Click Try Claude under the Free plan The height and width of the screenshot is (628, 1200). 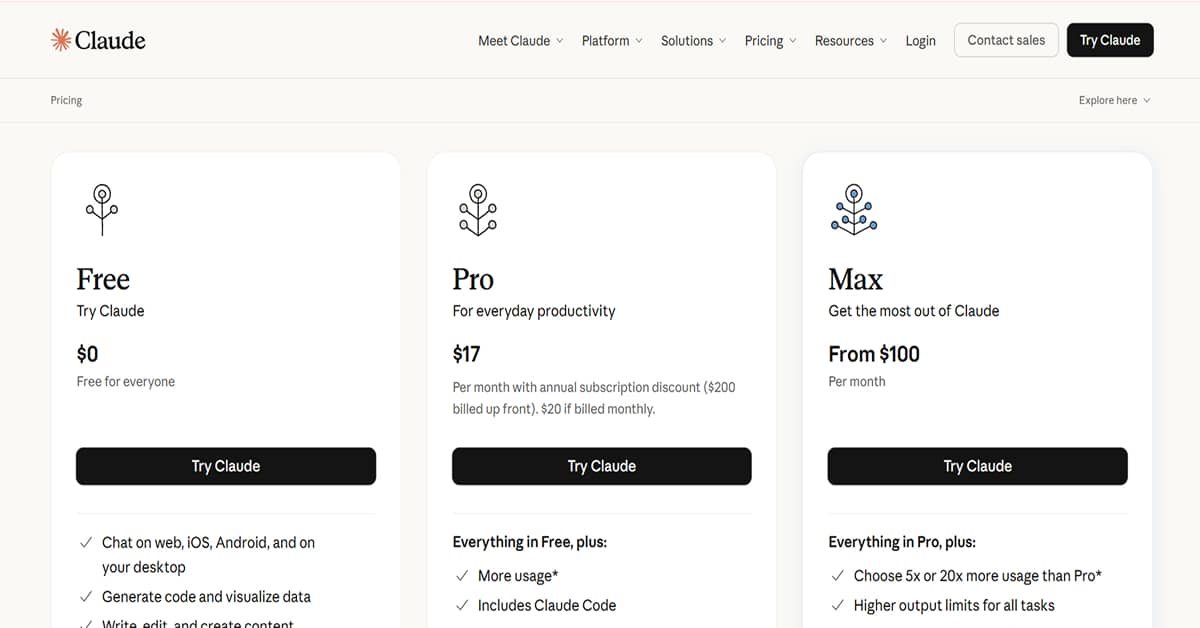click(x=226, y=466)
